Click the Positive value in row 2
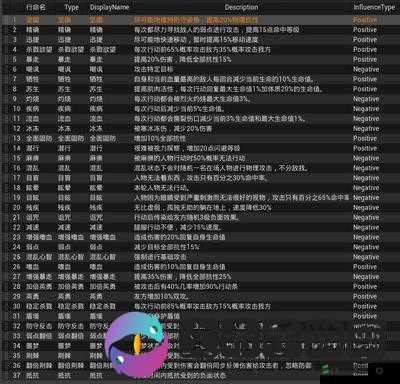The width and height of the screenshot is (400, 384). (365, 30)
